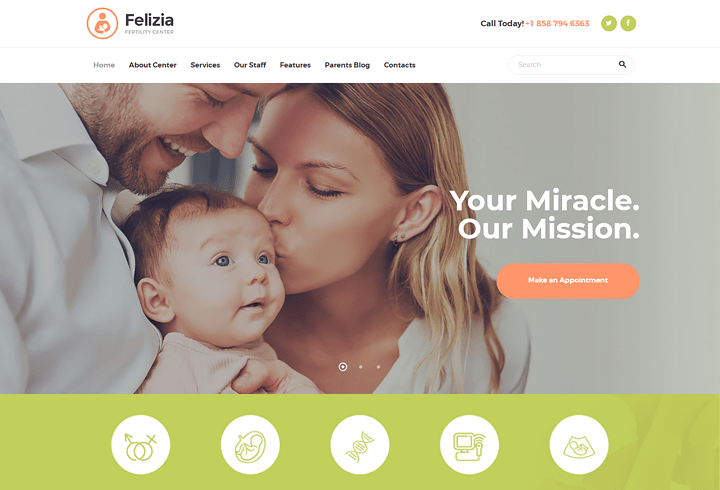720x490 pixels.
Task: Click the Make an Appointment button
Action: (x=568, y=281)
